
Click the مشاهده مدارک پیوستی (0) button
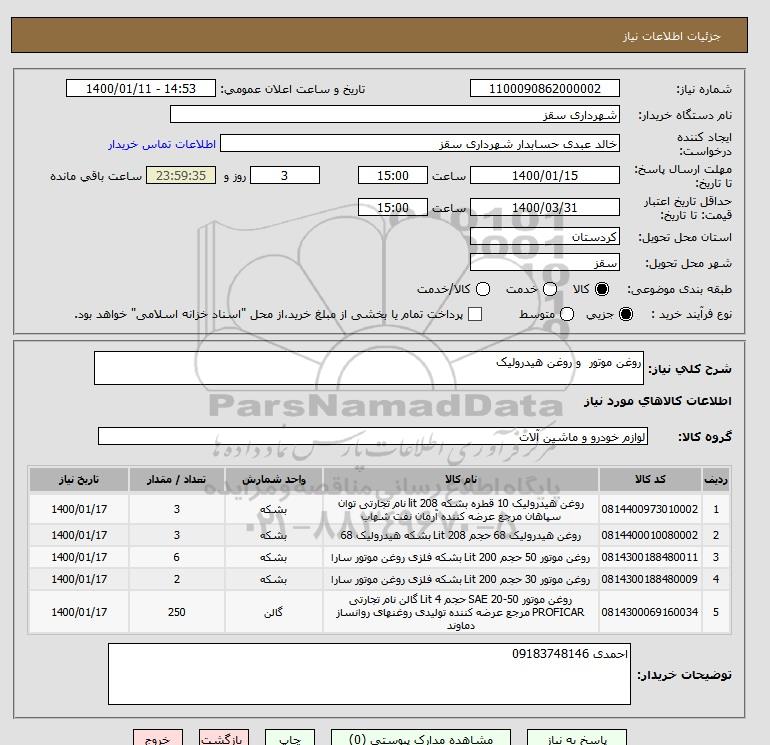421,739
